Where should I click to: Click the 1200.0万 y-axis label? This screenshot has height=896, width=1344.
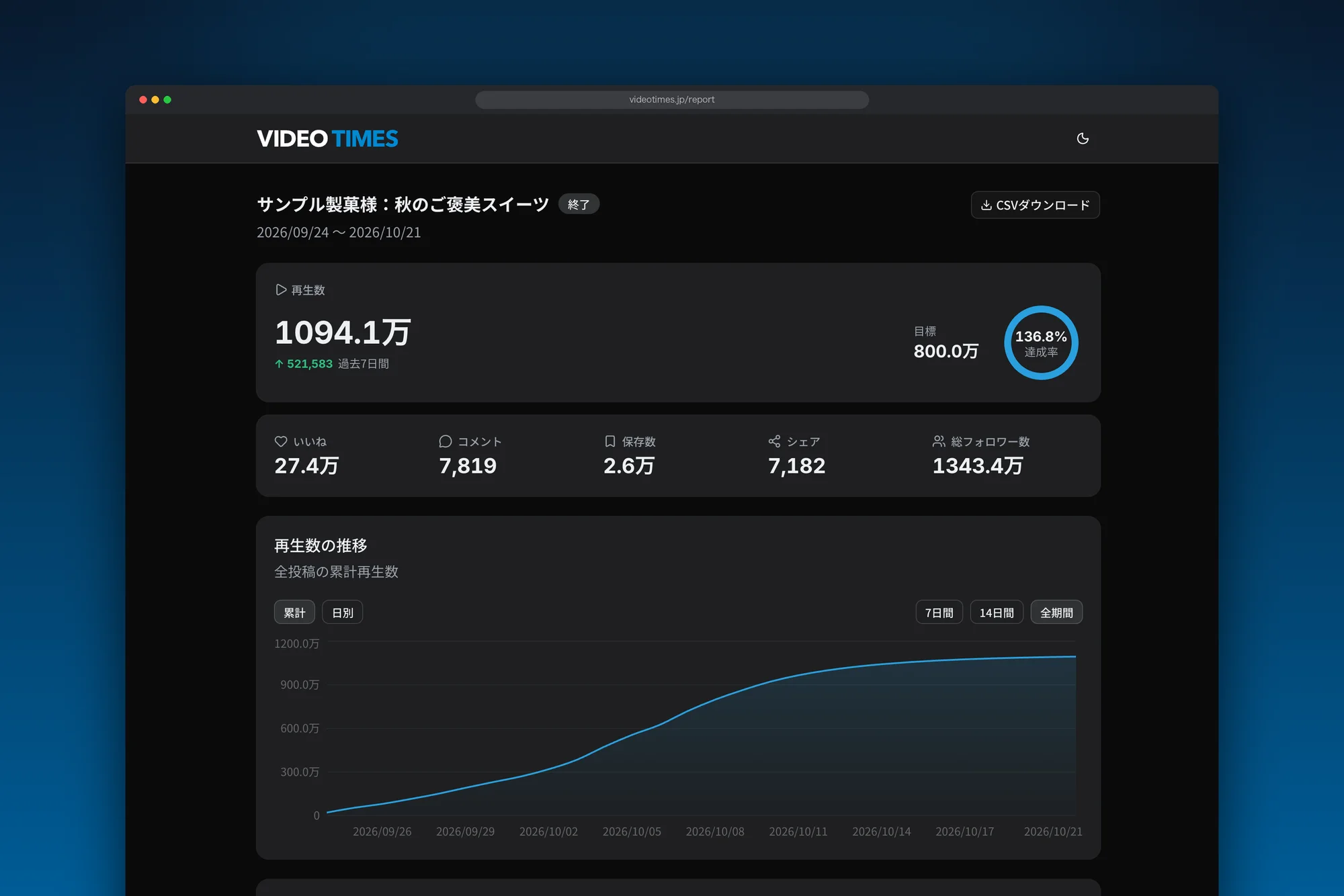(x=296, y=643)
